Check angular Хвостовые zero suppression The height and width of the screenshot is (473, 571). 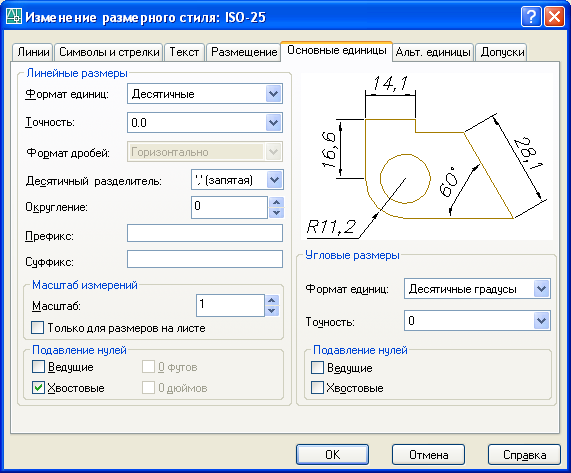[317, 388]
